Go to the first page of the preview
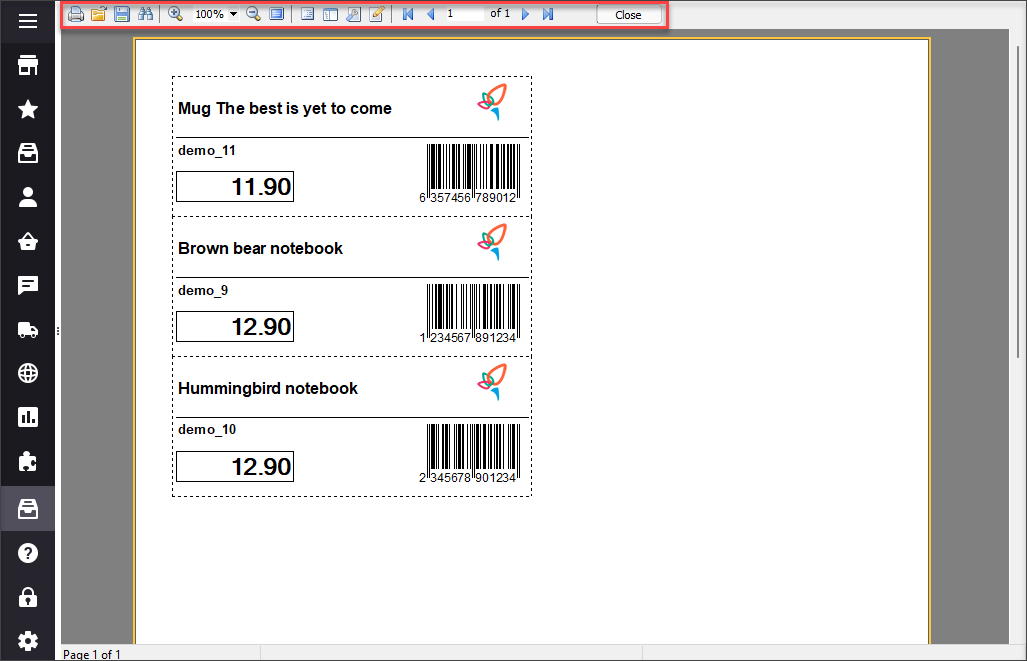This screenshot has width=1027, height=661. [408, 14]
